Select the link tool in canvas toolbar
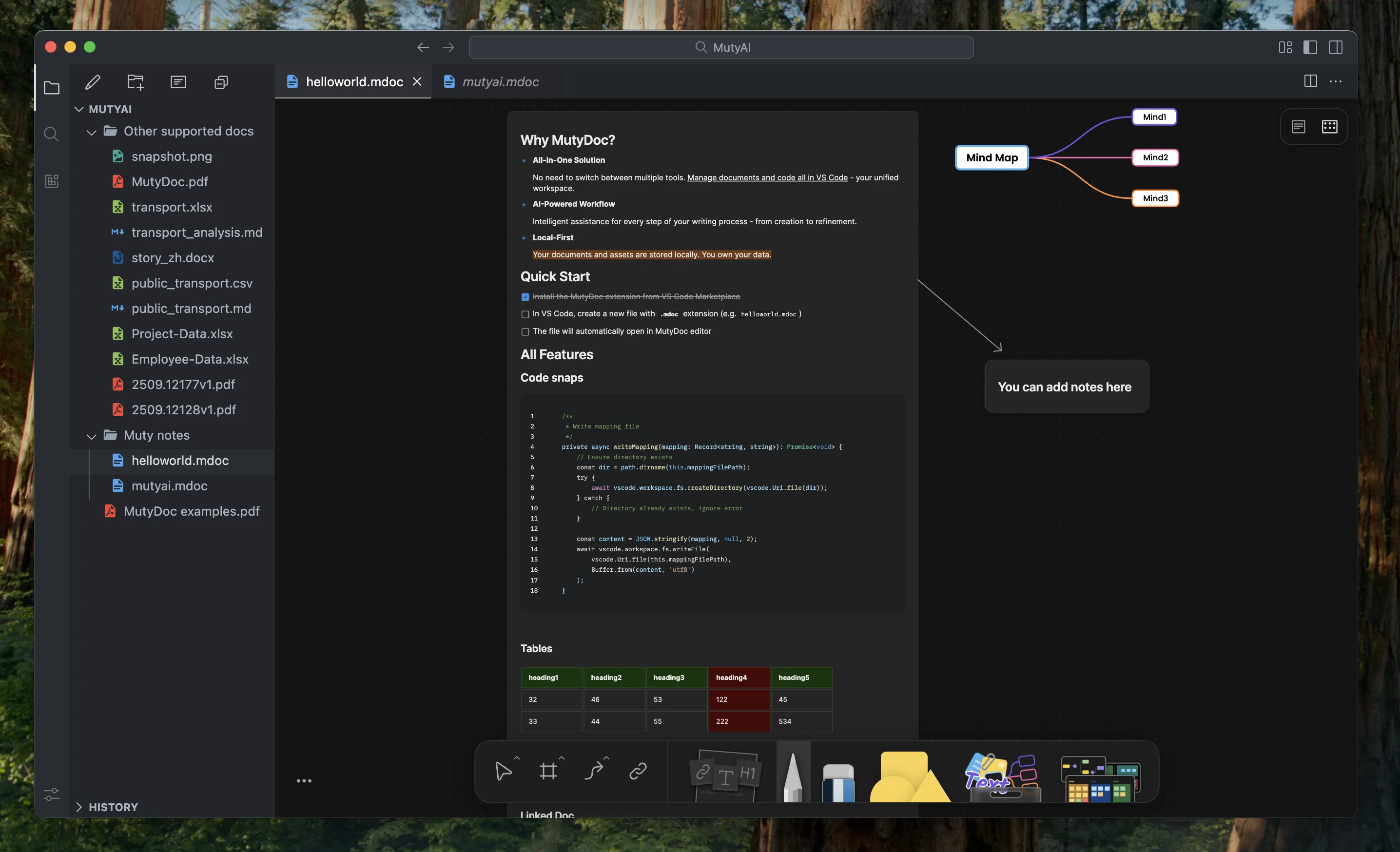 tap(638, 771)
